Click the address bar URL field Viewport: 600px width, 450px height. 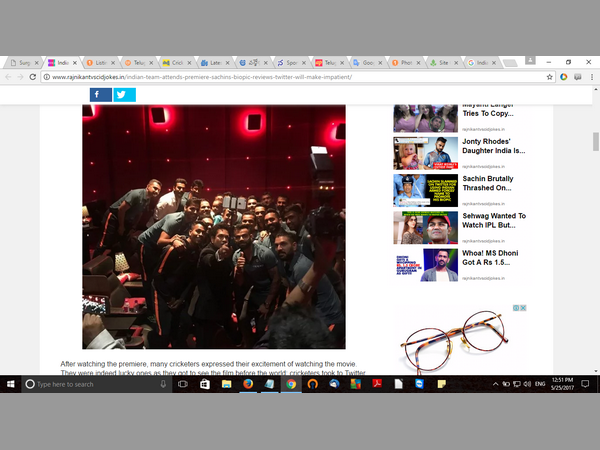(290, 77)
